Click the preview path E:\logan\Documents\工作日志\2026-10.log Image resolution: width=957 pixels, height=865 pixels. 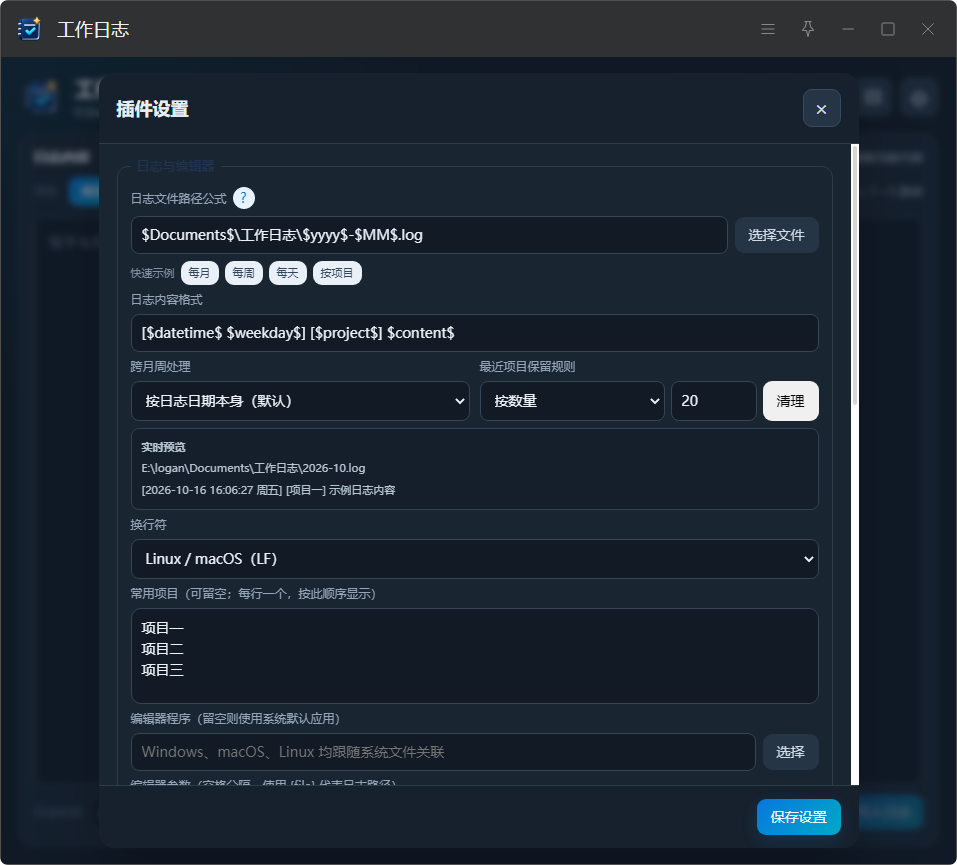(253, 468)
